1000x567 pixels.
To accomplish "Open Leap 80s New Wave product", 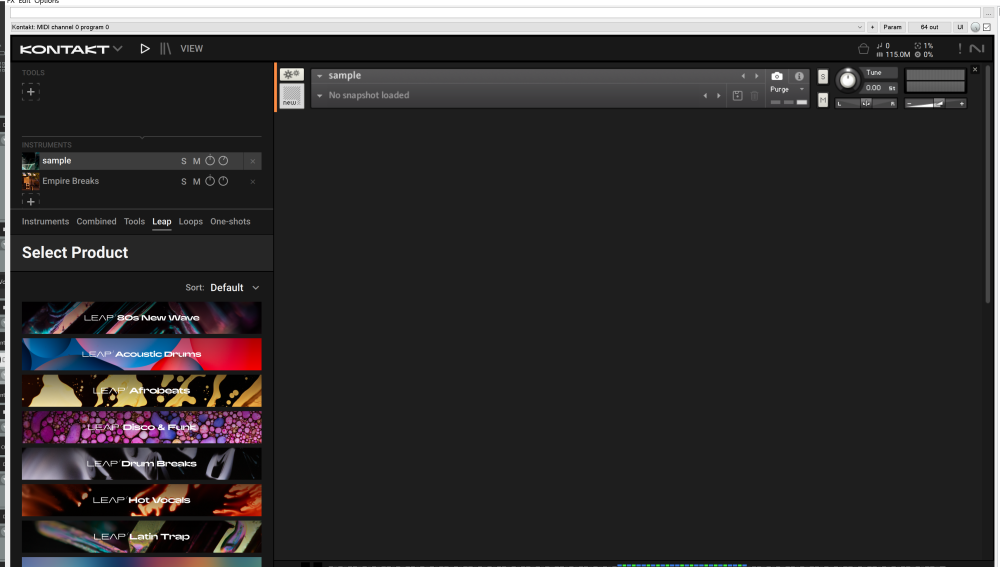I will coord(142,318).
